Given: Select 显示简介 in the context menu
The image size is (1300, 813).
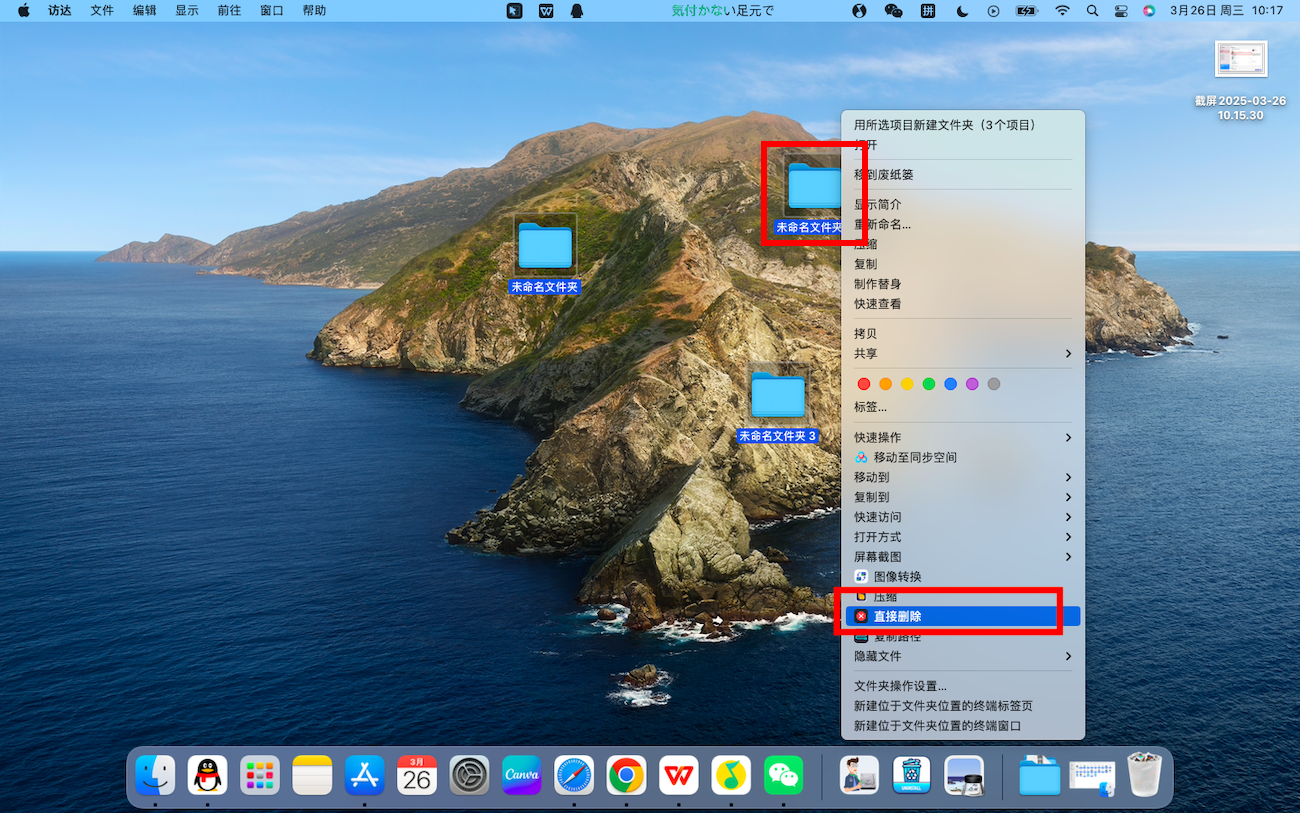Looking at the screenshot, I should 963,205.
